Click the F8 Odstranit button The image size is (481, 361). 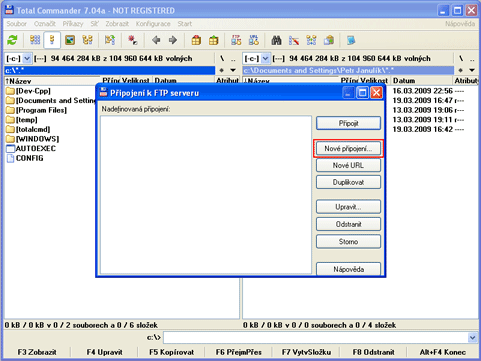373,352
